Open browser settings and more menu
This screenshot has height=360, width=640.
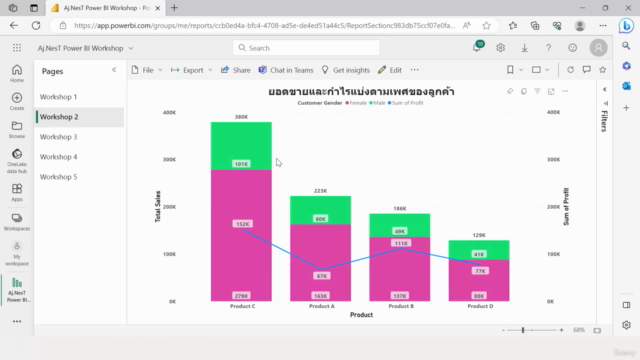tap(603, 25)
